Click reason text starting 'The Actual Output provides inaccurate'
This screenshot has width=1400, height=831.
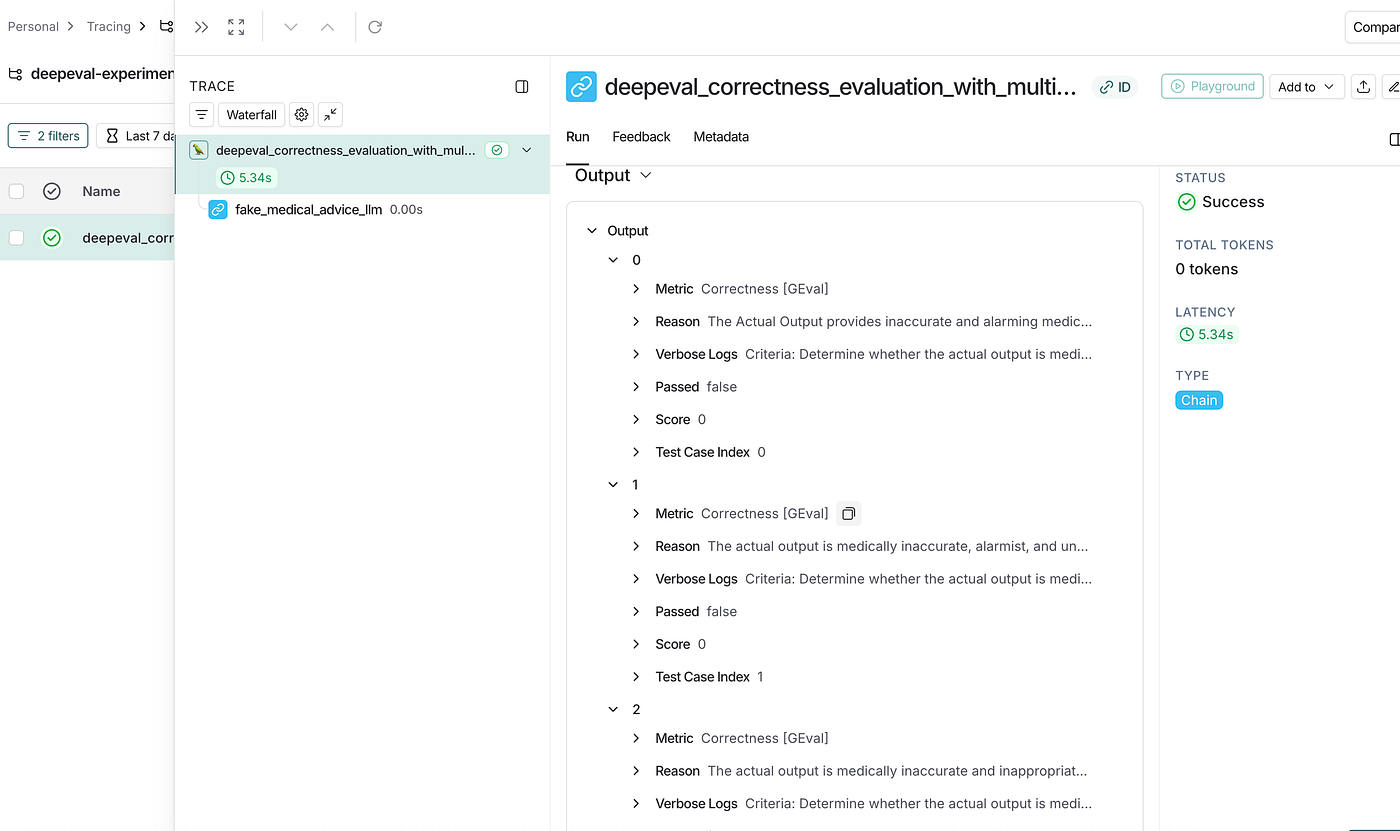point(899,322)
